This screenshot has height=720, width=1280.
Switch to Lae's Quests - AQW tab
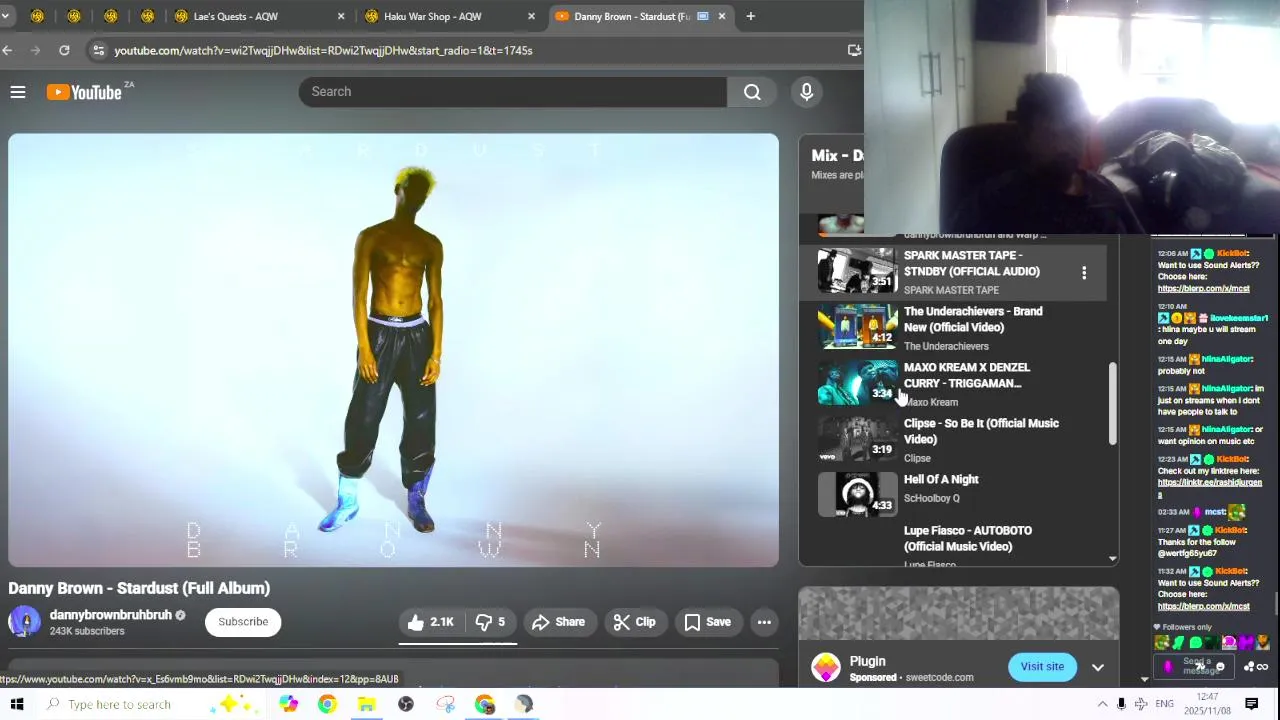(258, 16)
